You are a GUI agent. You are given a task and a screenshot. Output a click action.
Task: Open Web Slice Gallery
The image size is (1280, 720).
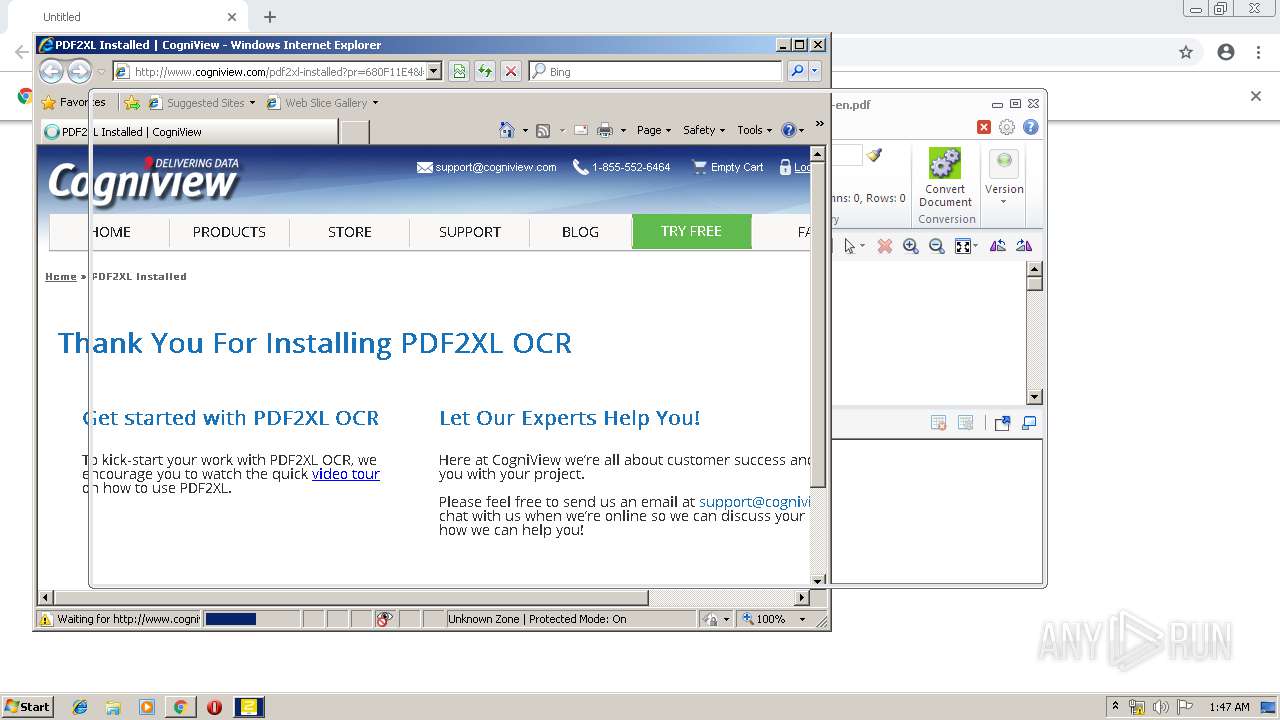click(322, 102)
